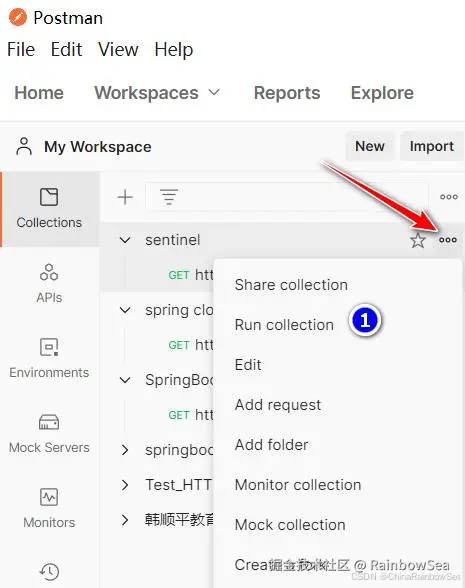This screenshot has width=465, height=588.
Task: Open the collections panel three-dot options
Action: [448, 197]
